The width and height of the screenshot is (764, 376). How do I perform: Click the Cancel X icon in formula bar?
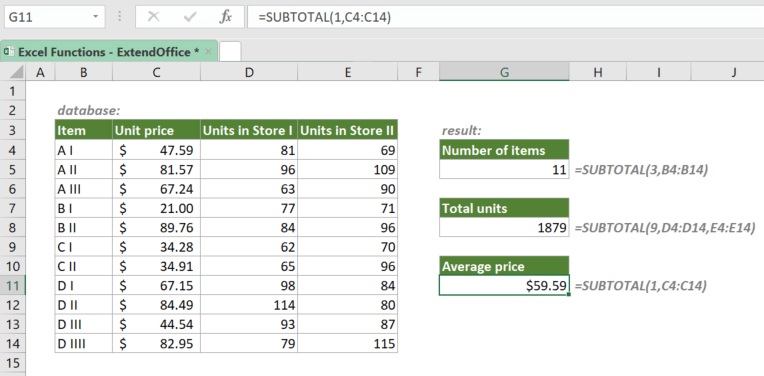(153, 17)
